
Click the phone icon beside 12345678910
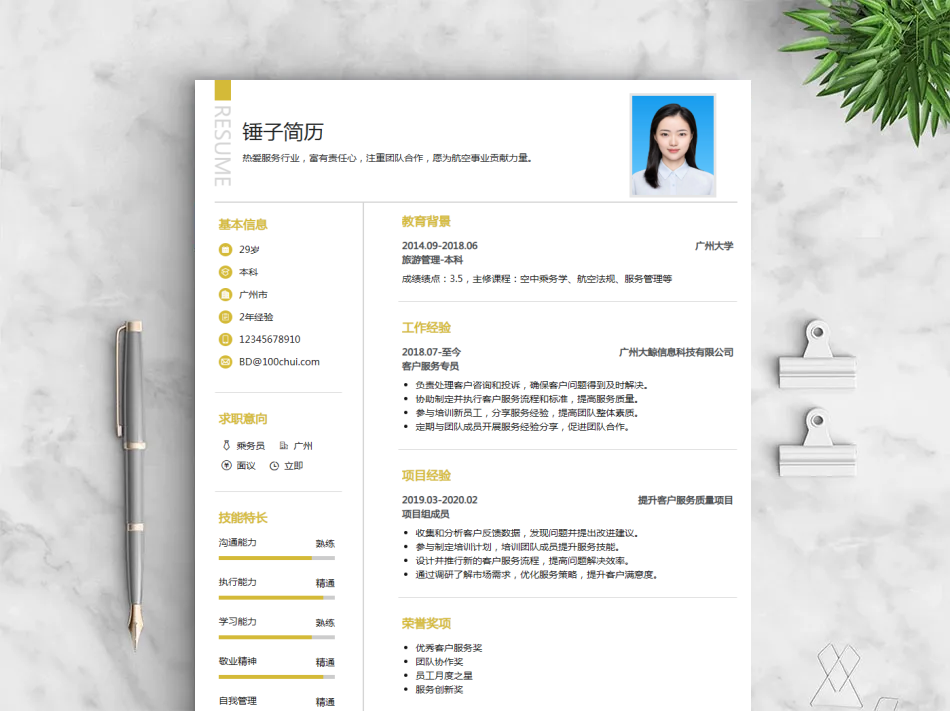(225, 339)
